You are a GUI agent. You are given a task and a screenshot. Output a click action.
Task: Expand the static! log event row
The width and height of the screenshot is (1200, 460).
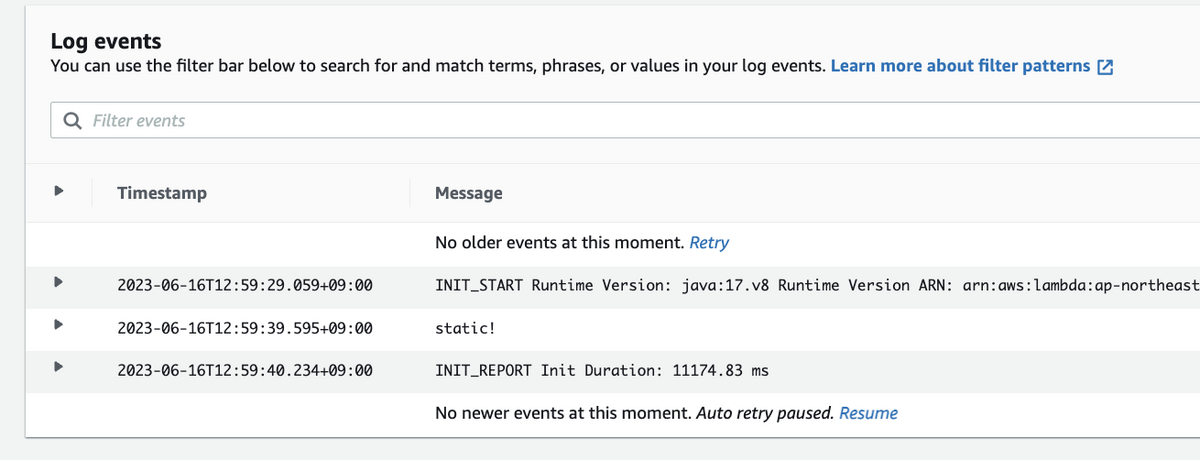point(59,325)
